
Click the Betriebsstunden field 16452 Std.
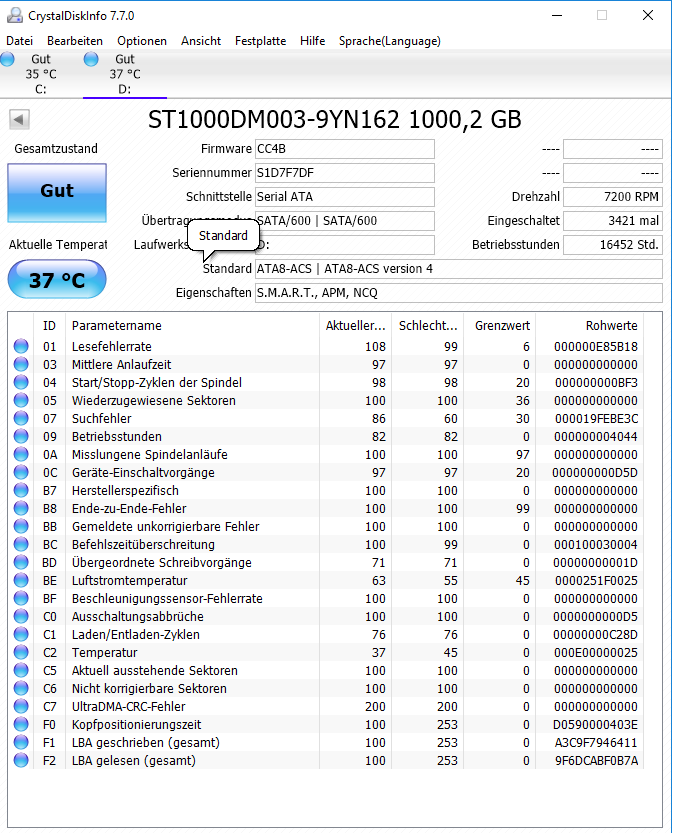tap(613, 245)
